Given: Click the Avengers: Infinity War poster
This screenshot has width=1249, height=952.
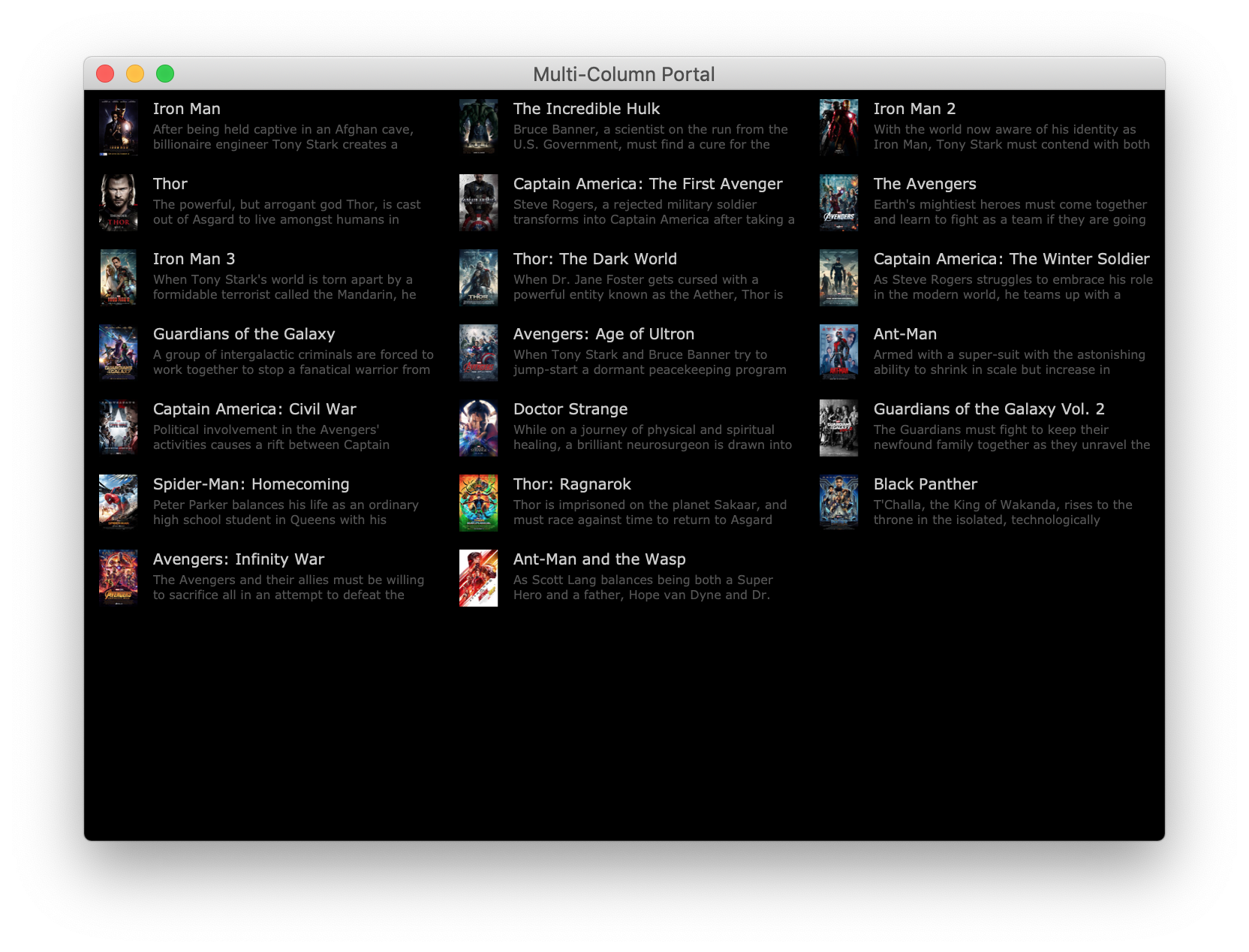Looking at the screenshot, I should coord(119,578).
